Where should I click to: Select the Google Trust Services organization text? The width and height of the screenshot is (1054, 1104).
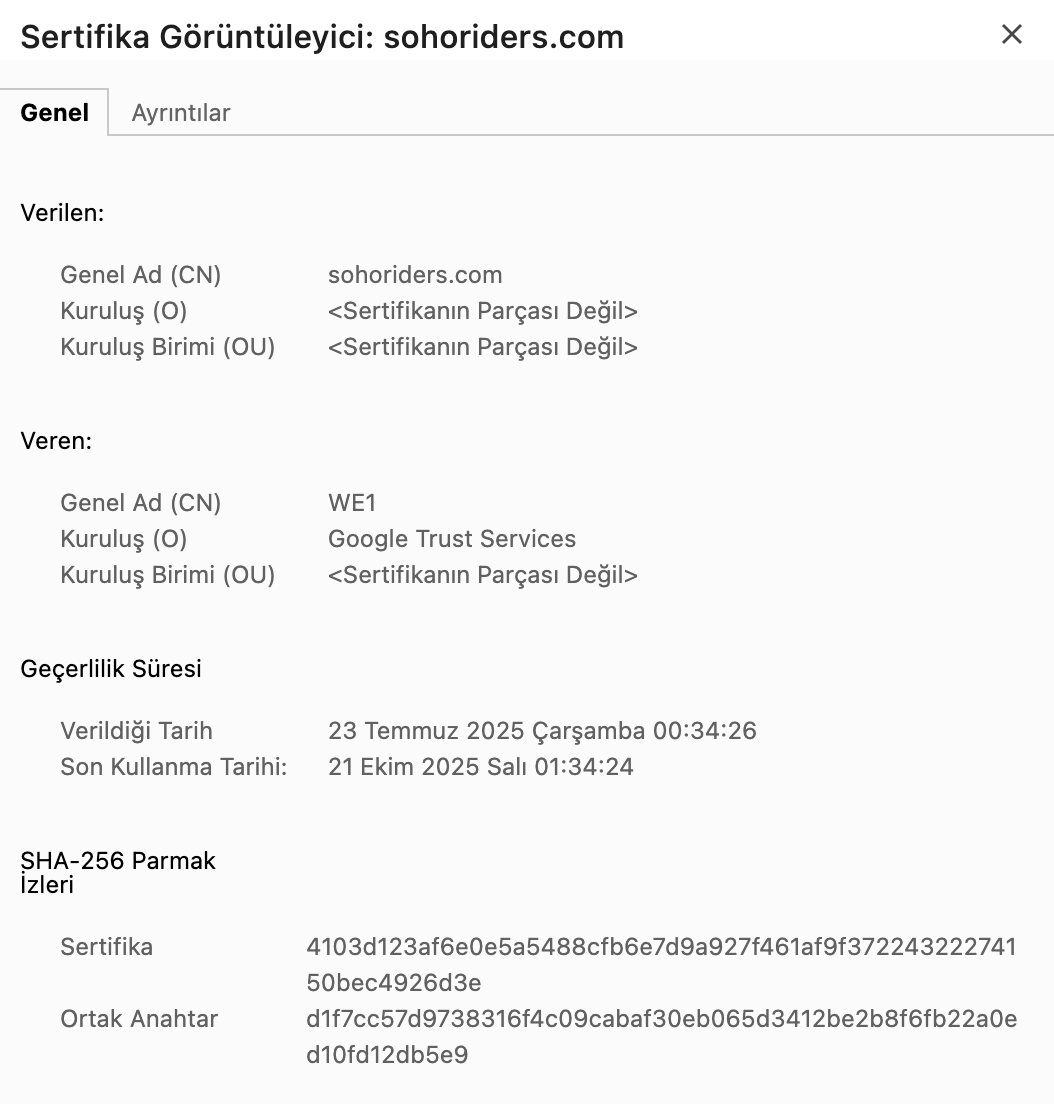[x=452, y=539]
